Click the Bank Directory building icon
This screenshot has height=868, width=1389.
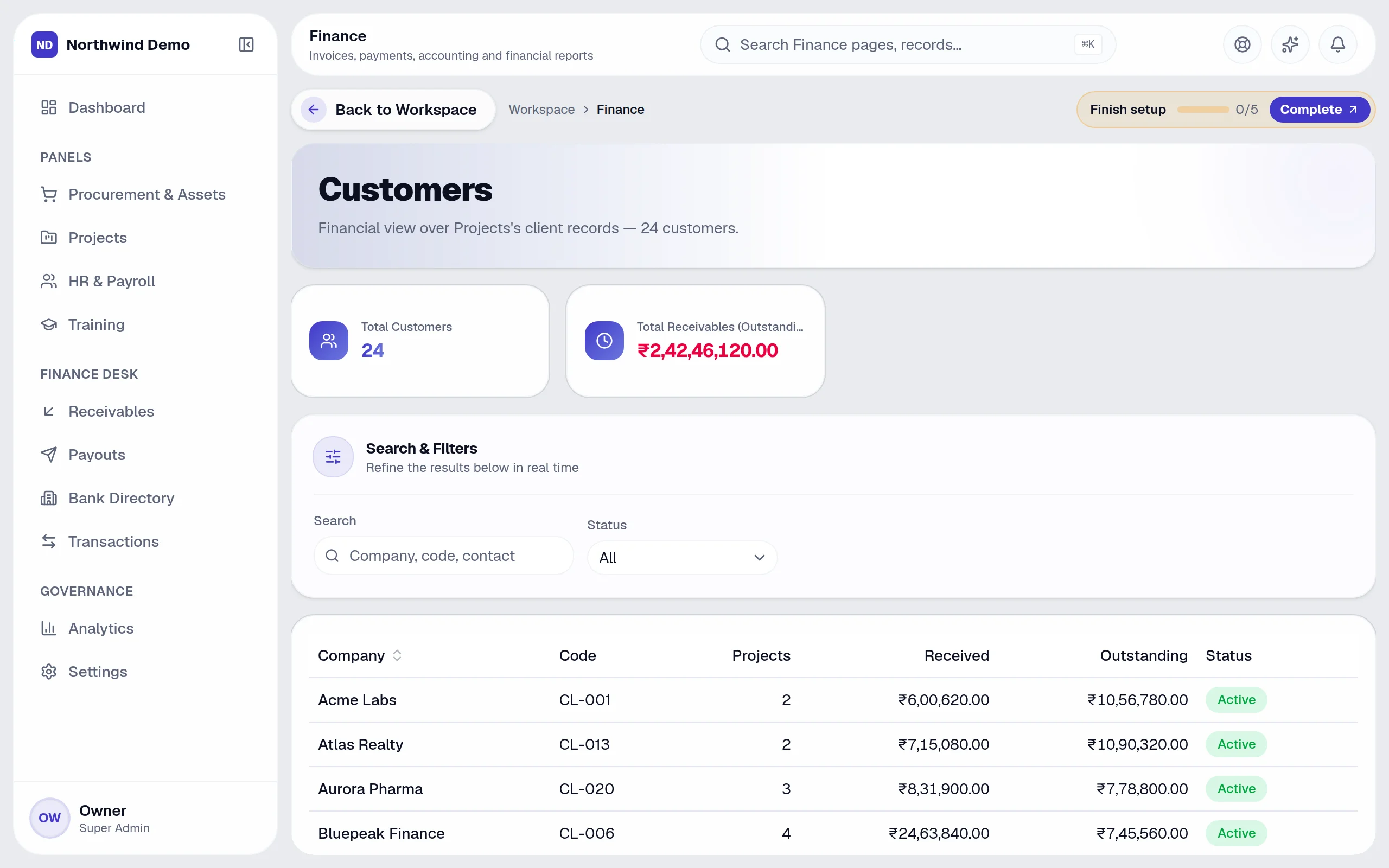[49, 499]
